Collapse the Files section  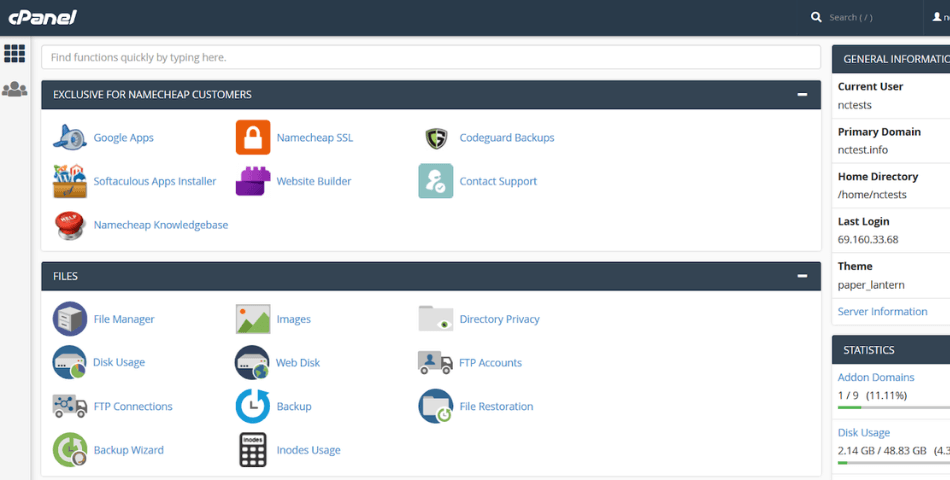[802, 276]
